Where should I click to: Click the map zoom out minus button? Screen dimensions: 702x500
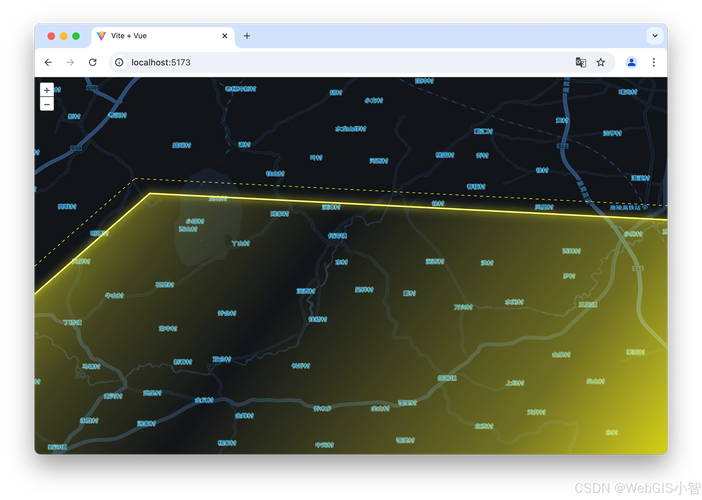(x=47, y=104)
